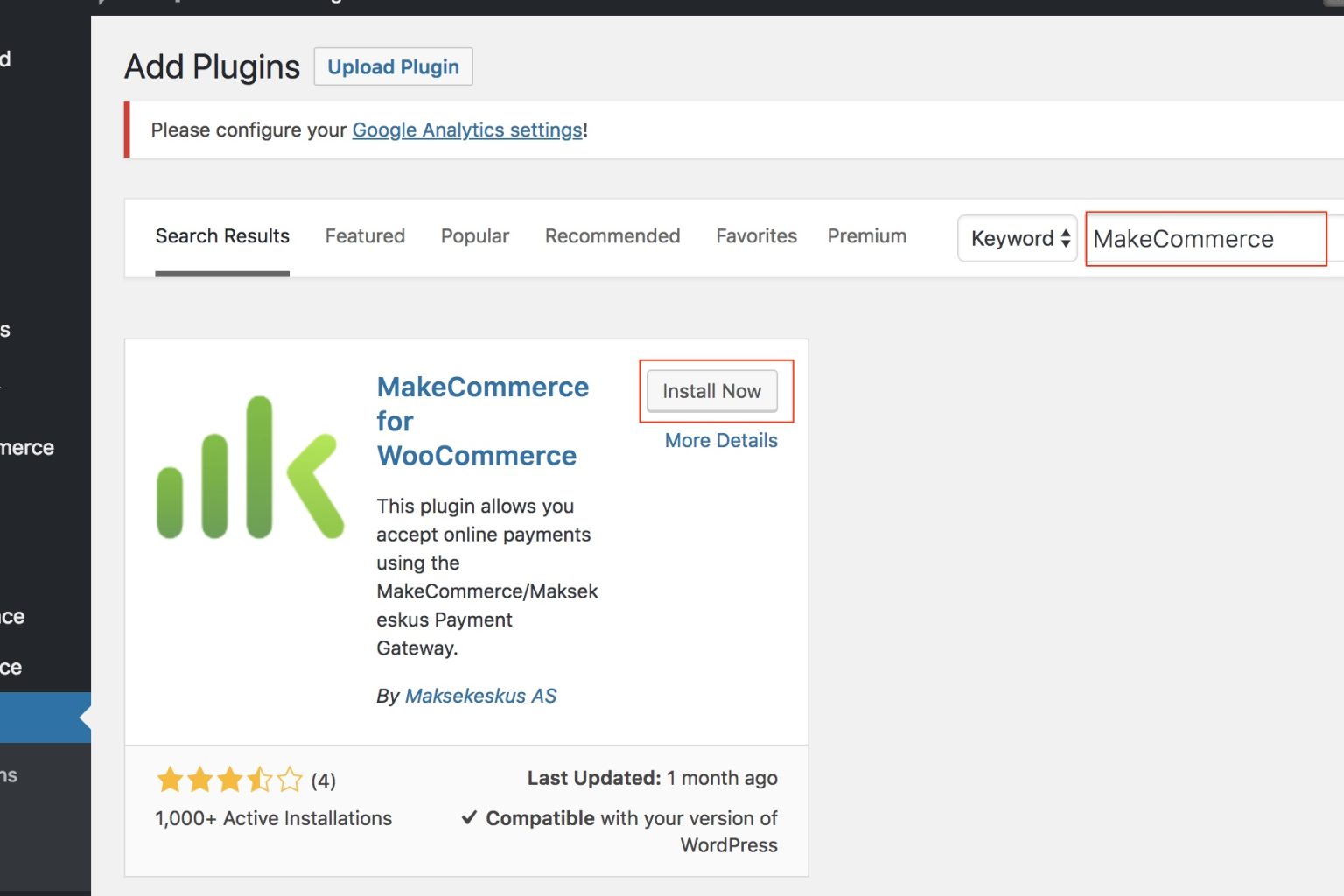Click the highlighted sidebar menu entry
This screenshot has height=896, width=1344.
click(x=39, y=717)
